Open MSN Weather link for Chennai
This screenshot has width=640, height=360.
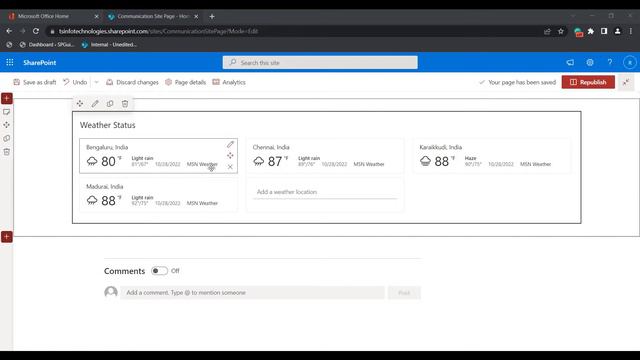coord(369,164)
